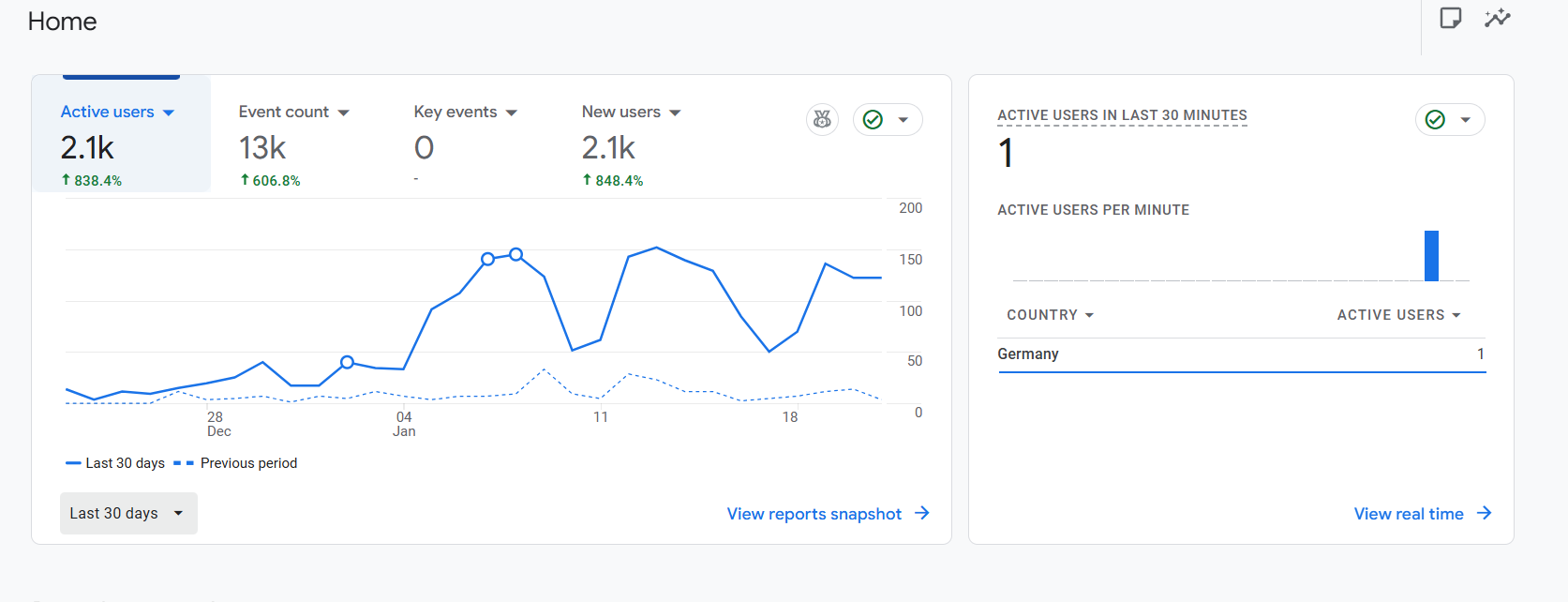The height and width of the screenshot is (602, 1568).
Task: Open the Key events metric dropdown
Action: coord(512,113)
